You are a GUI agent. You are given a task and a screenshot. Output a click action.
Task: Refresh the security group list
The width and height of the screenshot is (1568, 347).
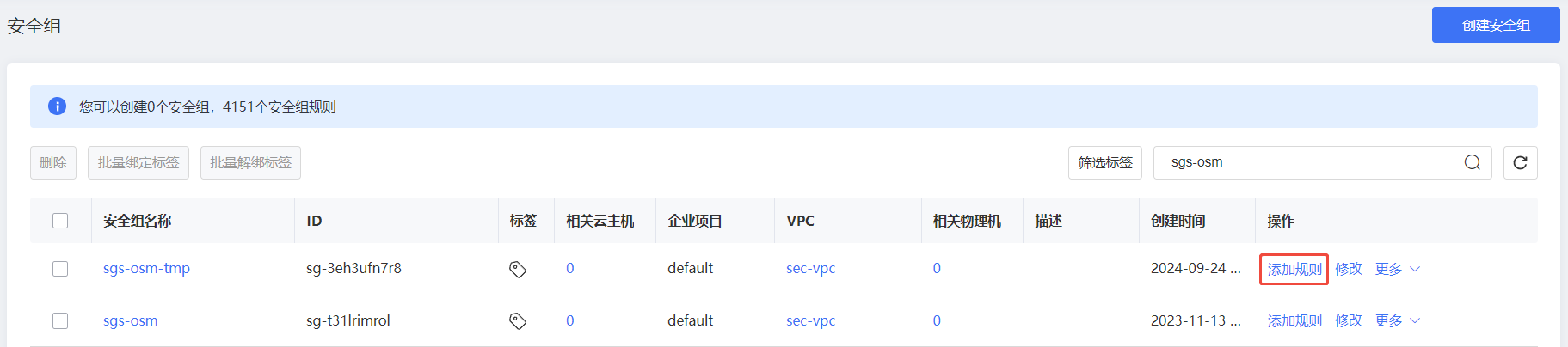pyautogui.click(x=1520, y=162)
